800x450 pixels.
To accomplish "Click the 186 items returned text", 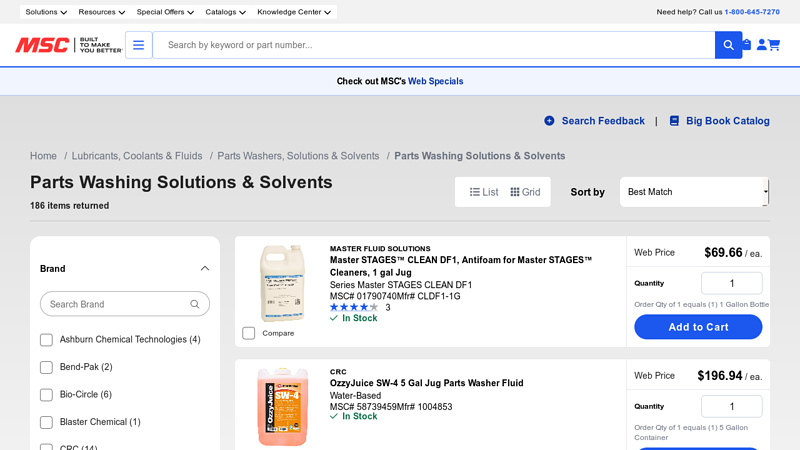I will 69,206.
